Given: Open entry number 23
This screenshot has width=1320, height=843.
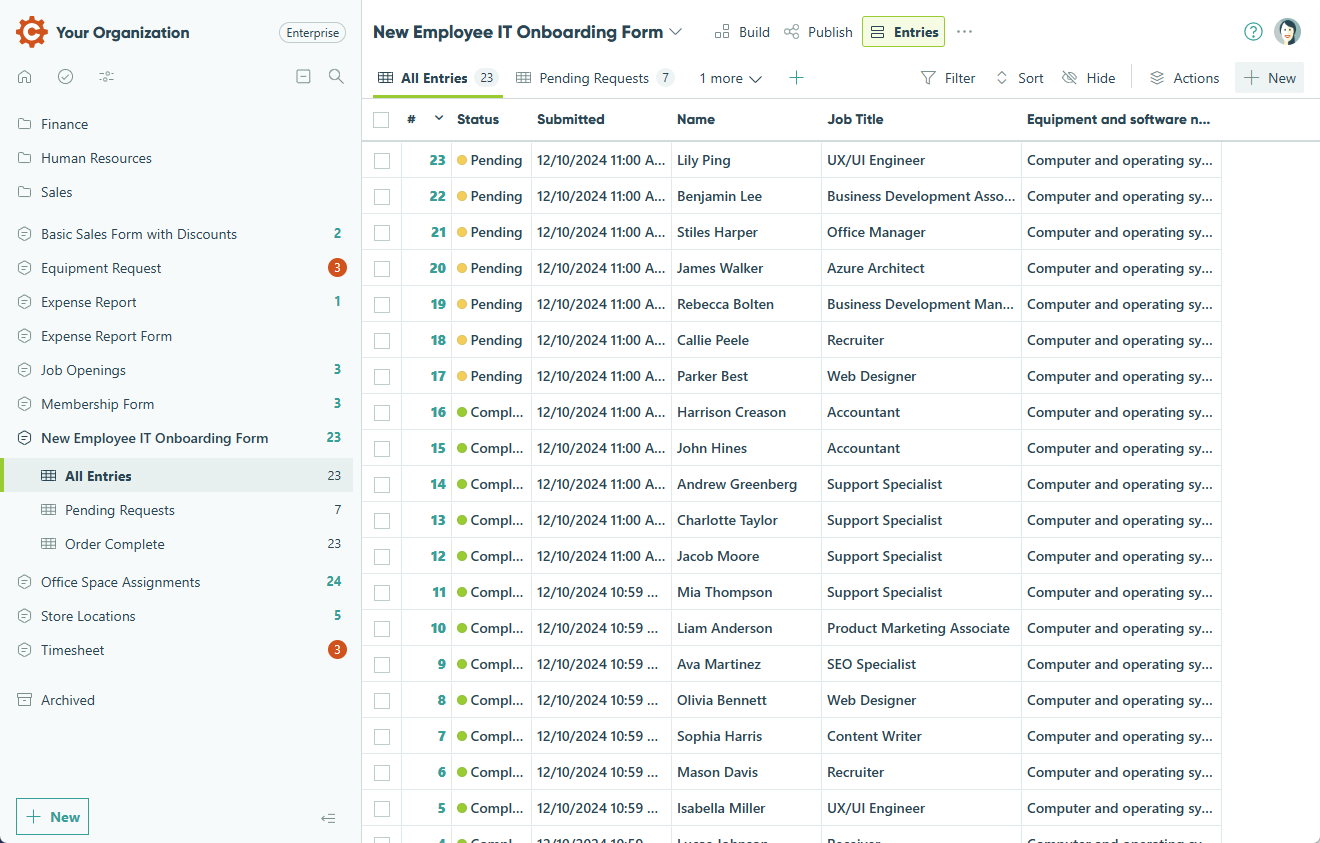Looking at the screenshot, I should [438, 160].
